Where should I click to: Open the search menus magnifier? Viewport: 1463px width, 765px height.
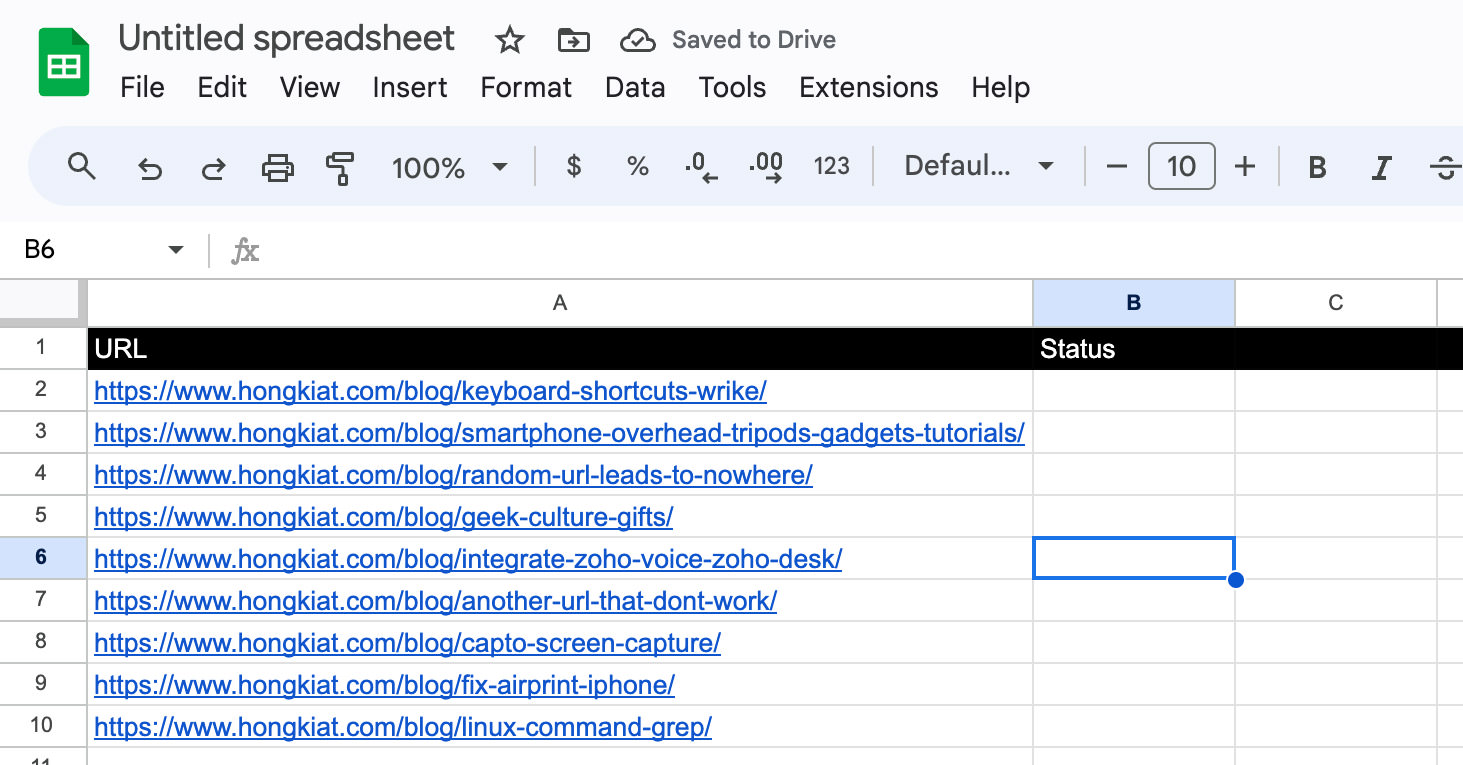point(82,166)
